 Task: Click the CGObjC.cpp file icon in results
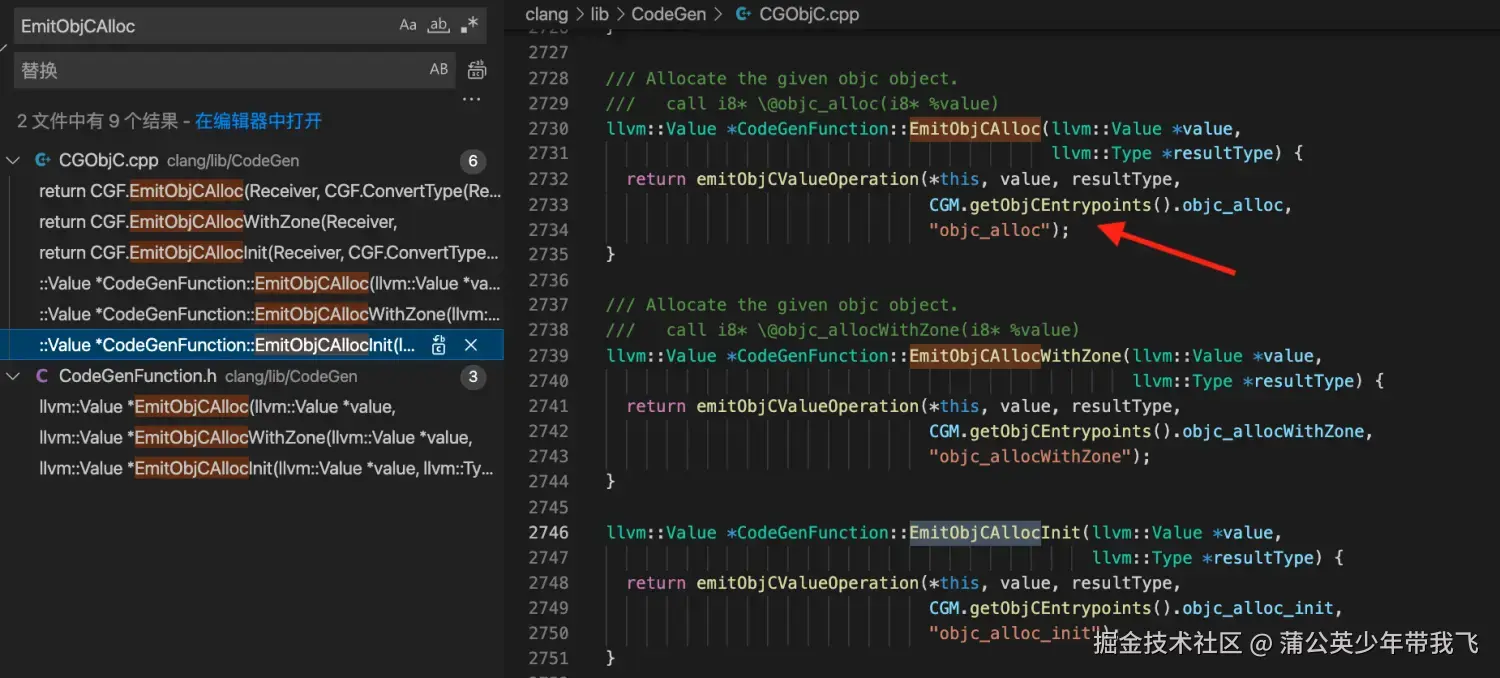click(x=42, y=160)
